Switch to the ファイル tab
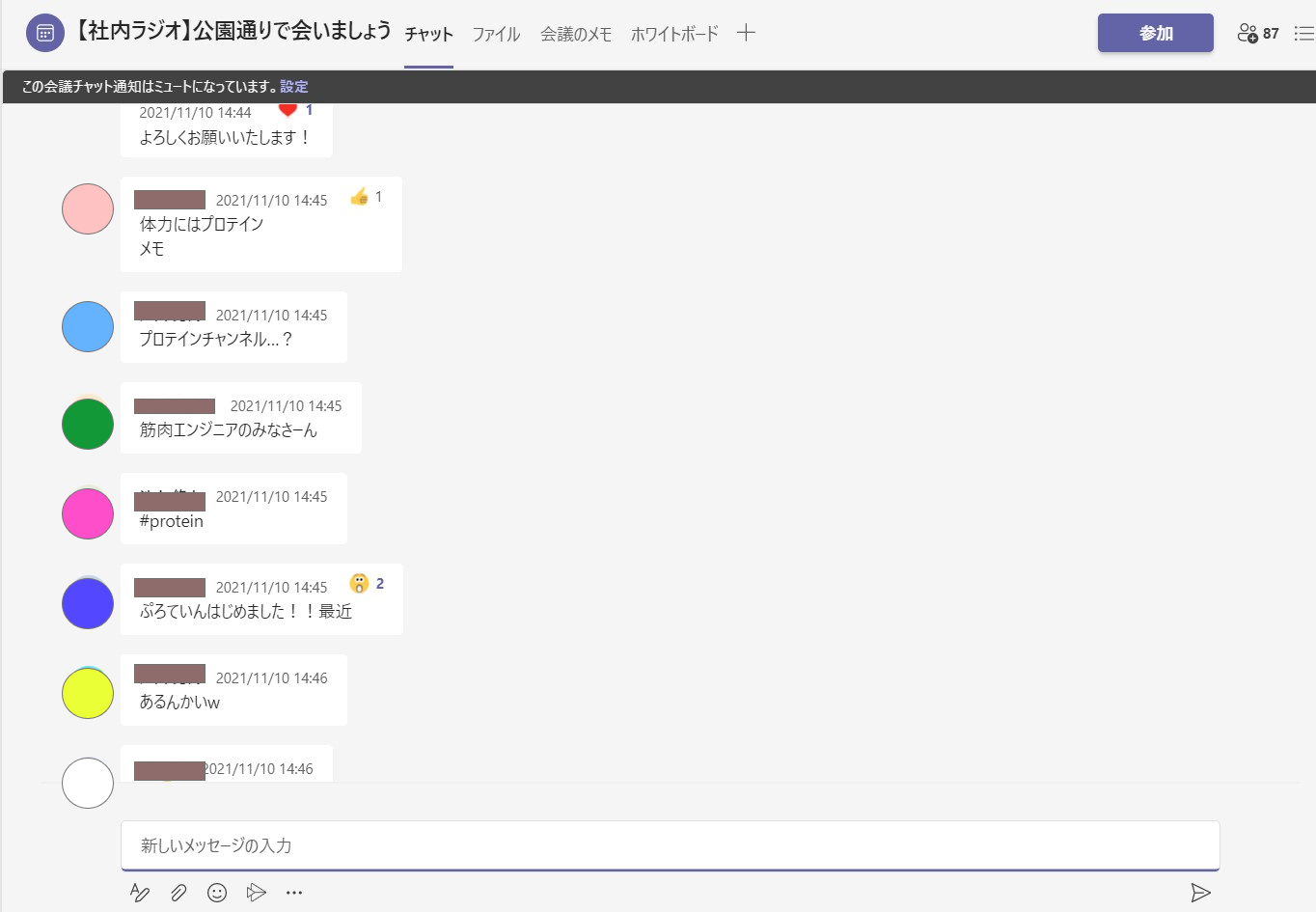This screenshot has height=912, width=1316. (496, 34)
